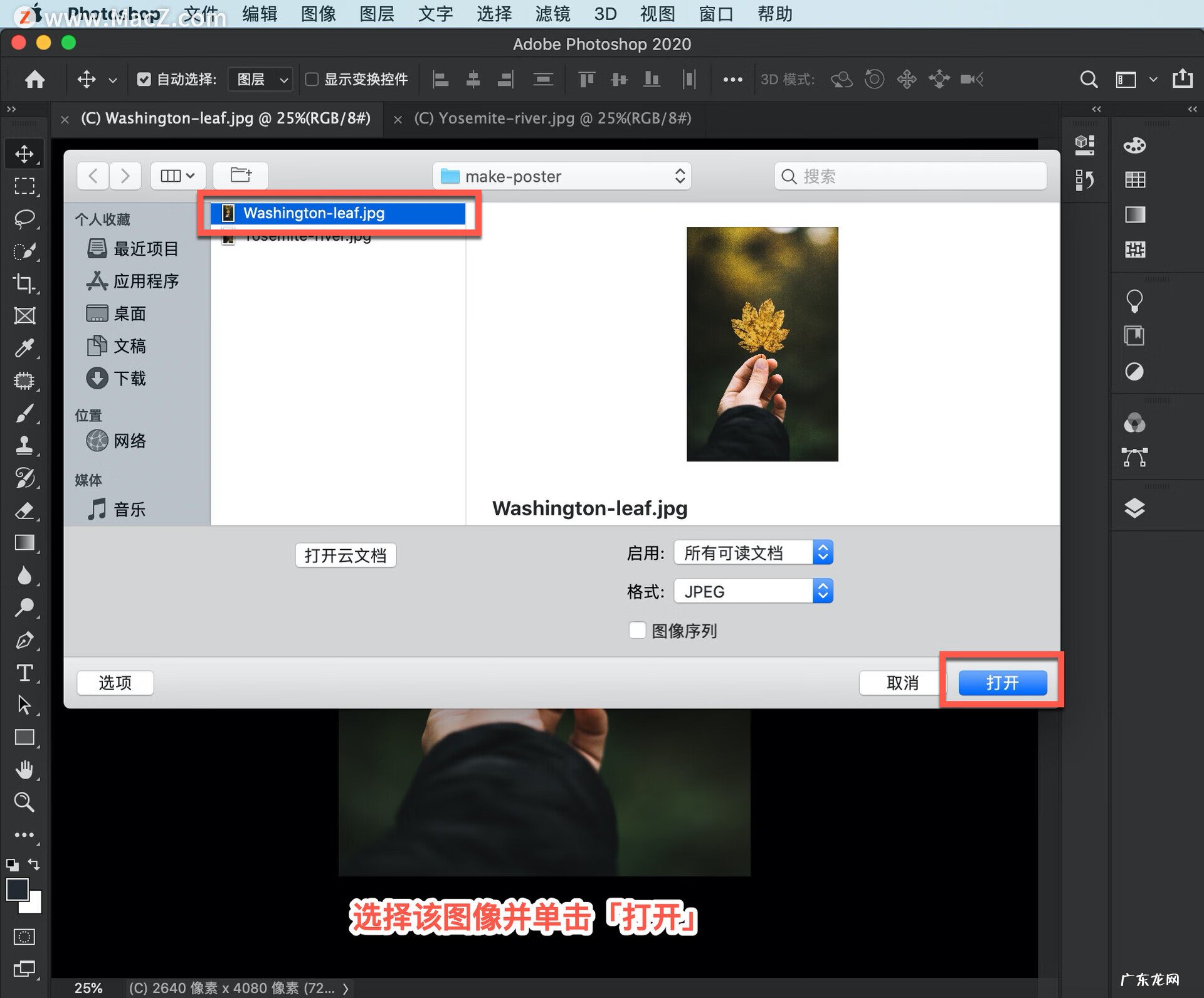Open the 滤镜 menu
Image resolution: width=1204 pixels, height=998 pixels.
pos(552,14)
